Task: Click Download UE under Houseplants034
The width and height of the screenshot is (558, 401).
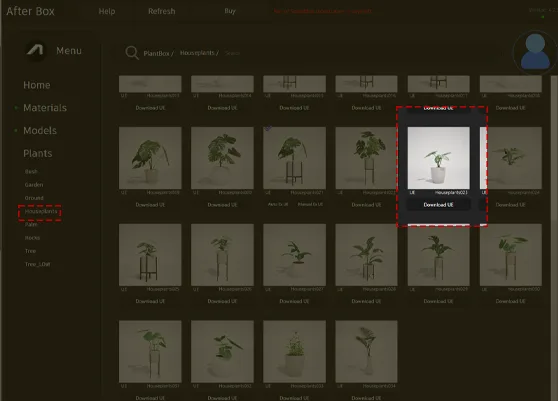Action: click(x=366, y=398)
